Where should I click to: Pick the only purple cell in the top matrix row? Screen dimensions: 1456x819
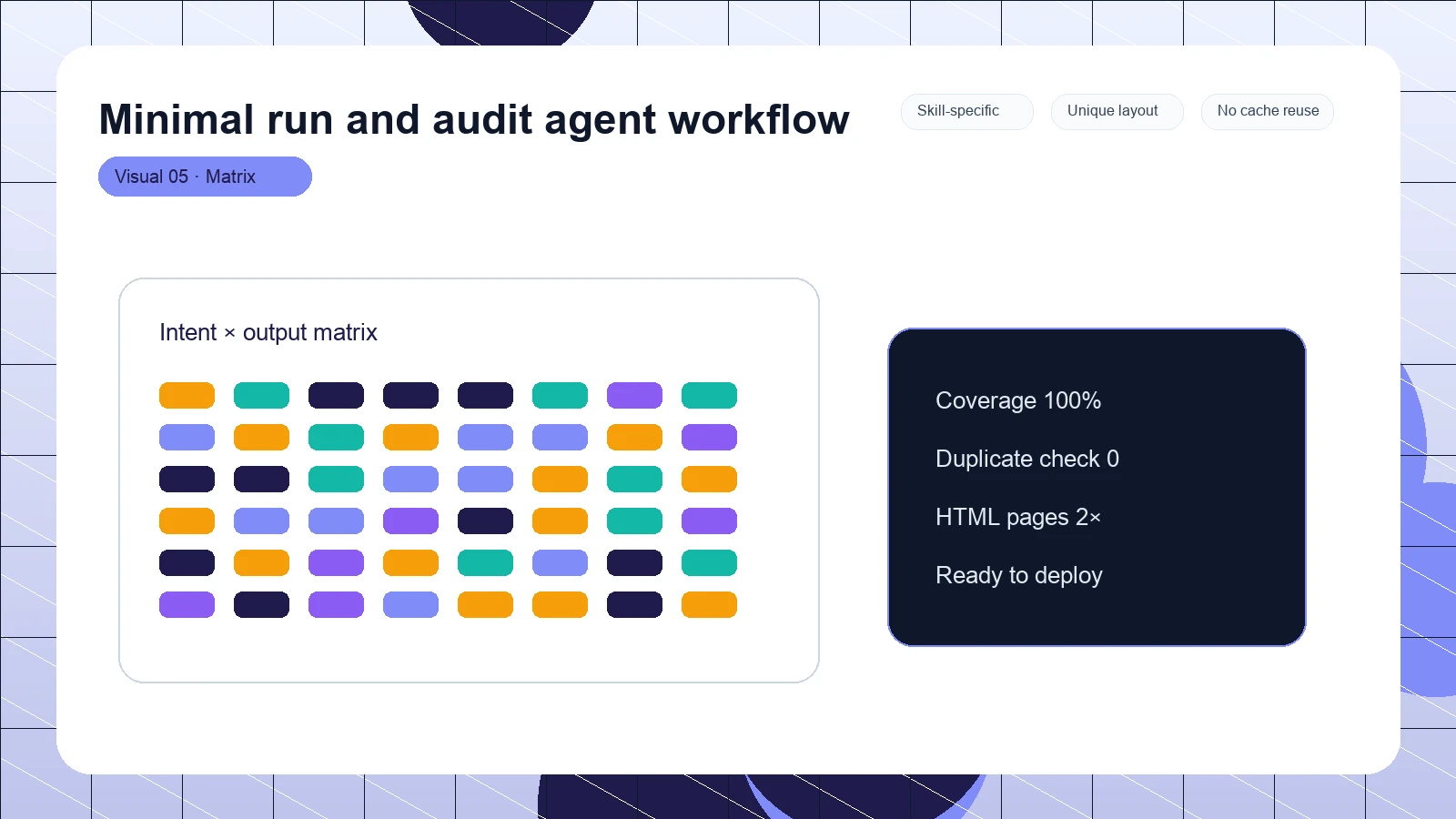pyautogui.click(x=634, y=395)
